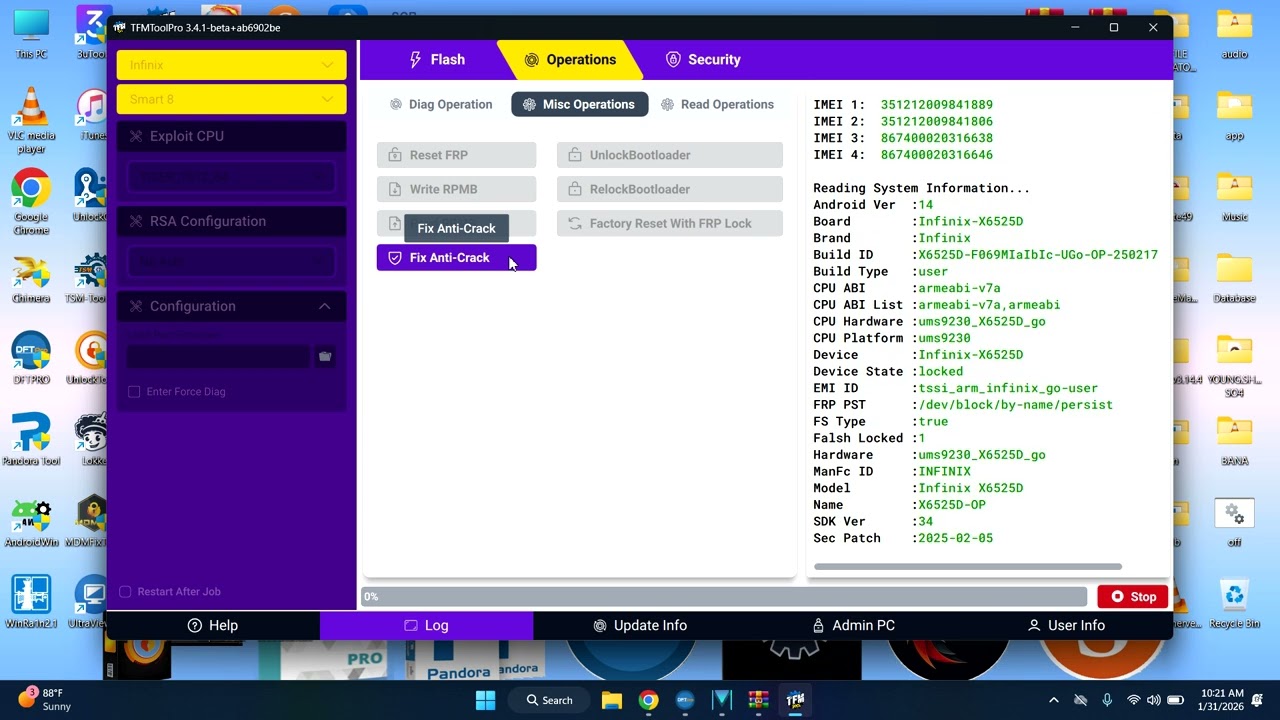1280x720 pixels.
Task: Open the Infinix brand dropdown
Action: 231,65
